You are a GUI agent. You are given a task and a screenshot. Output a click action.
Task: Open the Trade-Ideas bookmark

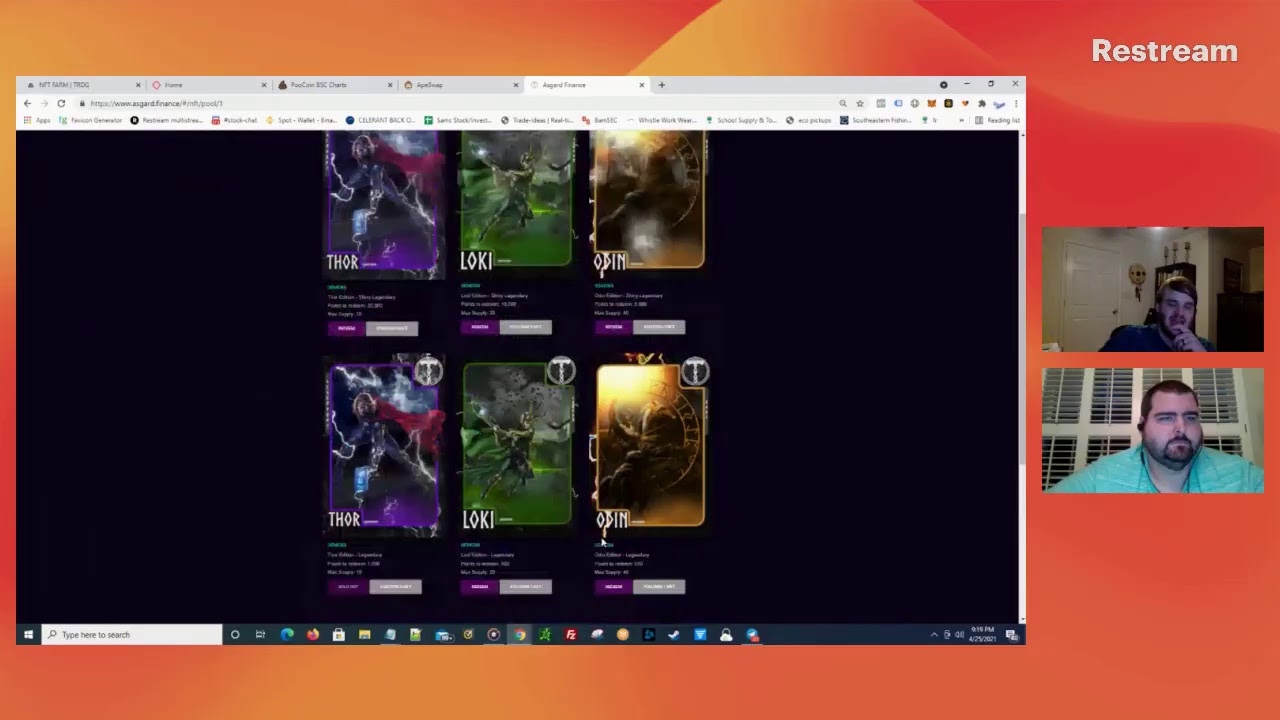pyautogui.click(x=537, y=120)
